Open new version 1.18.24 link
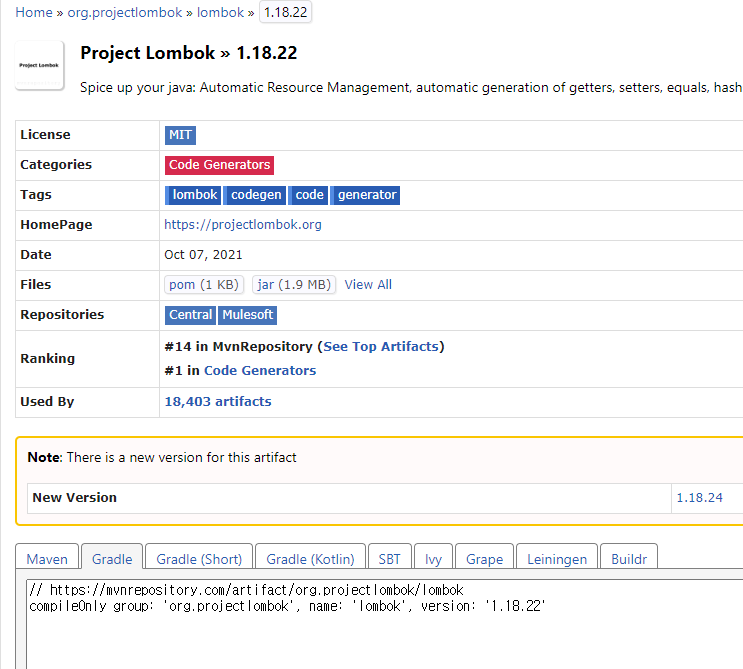 click(699, 498)
